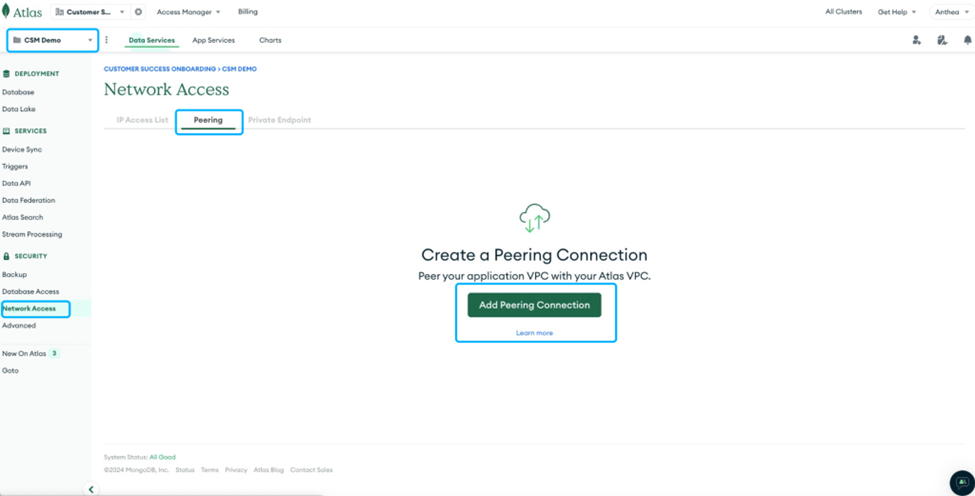This screenshot has height=496, width=975.
Task: Click Add Peering Connection button
Action: pos(534,305)
